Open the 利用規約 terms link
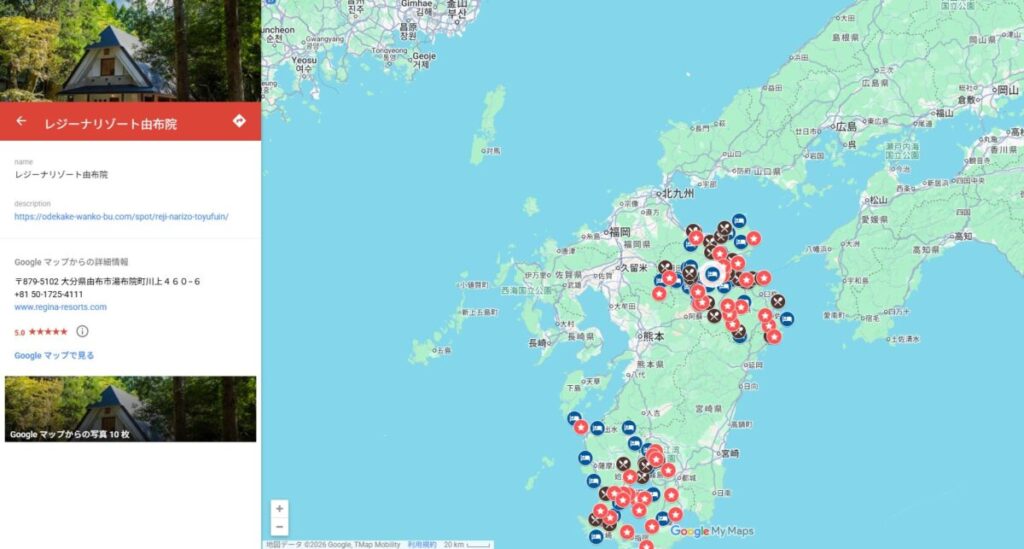This screenshot has width=1024, height=549. [420, 544]
